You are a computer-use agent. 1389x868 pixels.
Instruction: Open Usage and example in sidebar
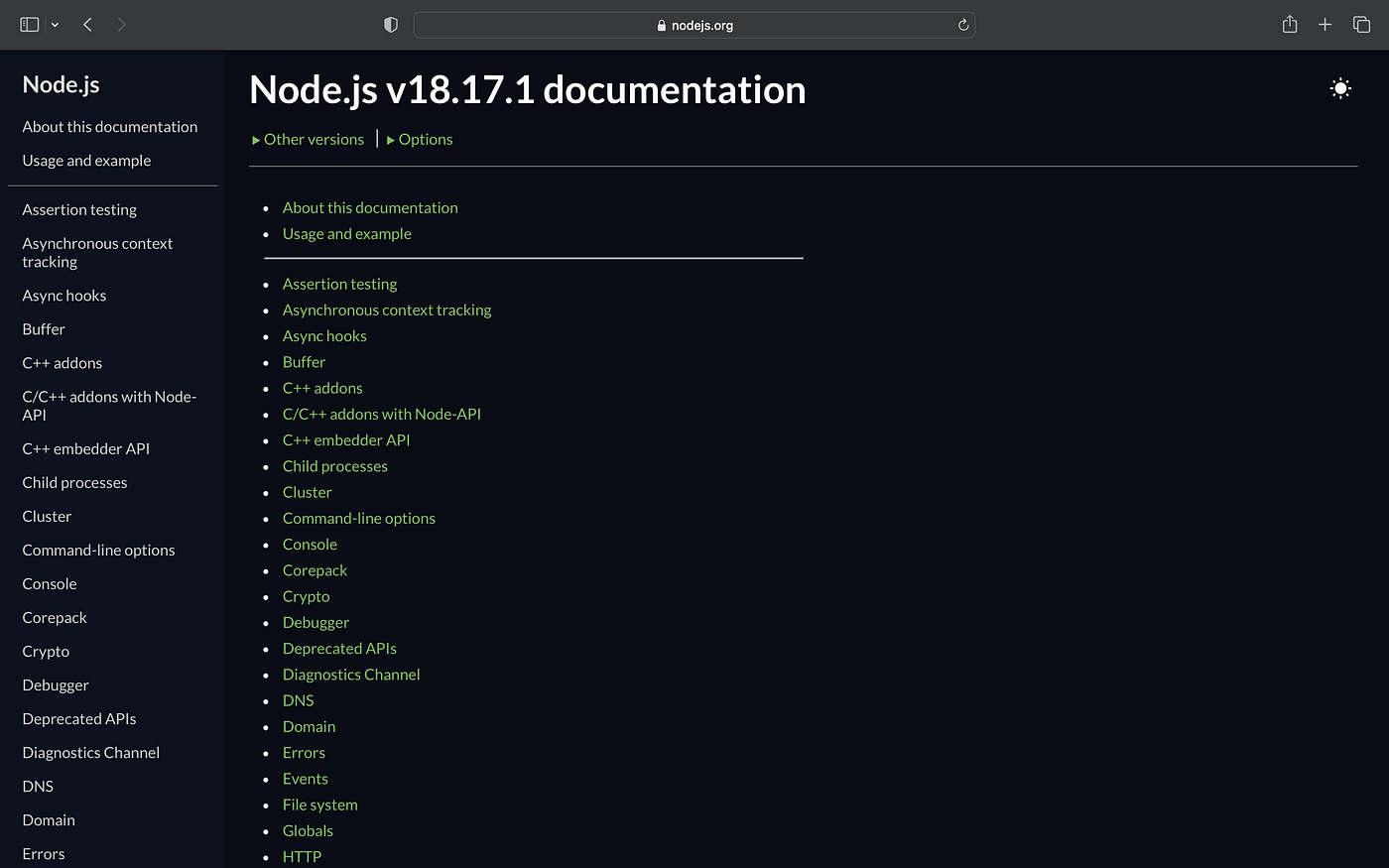point(87,161)
